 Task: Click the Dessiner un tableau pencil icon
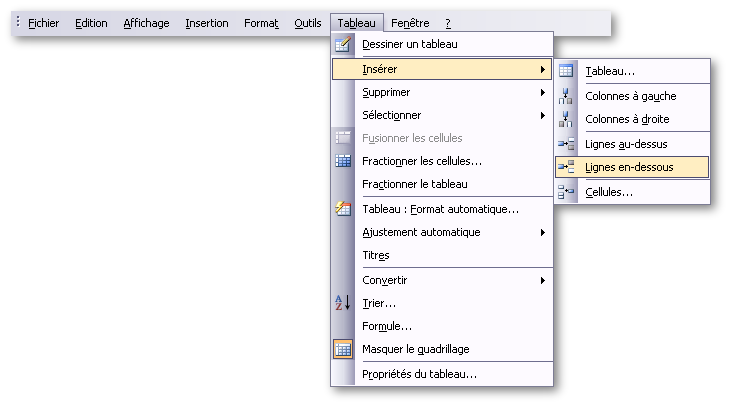coord(343,44)
